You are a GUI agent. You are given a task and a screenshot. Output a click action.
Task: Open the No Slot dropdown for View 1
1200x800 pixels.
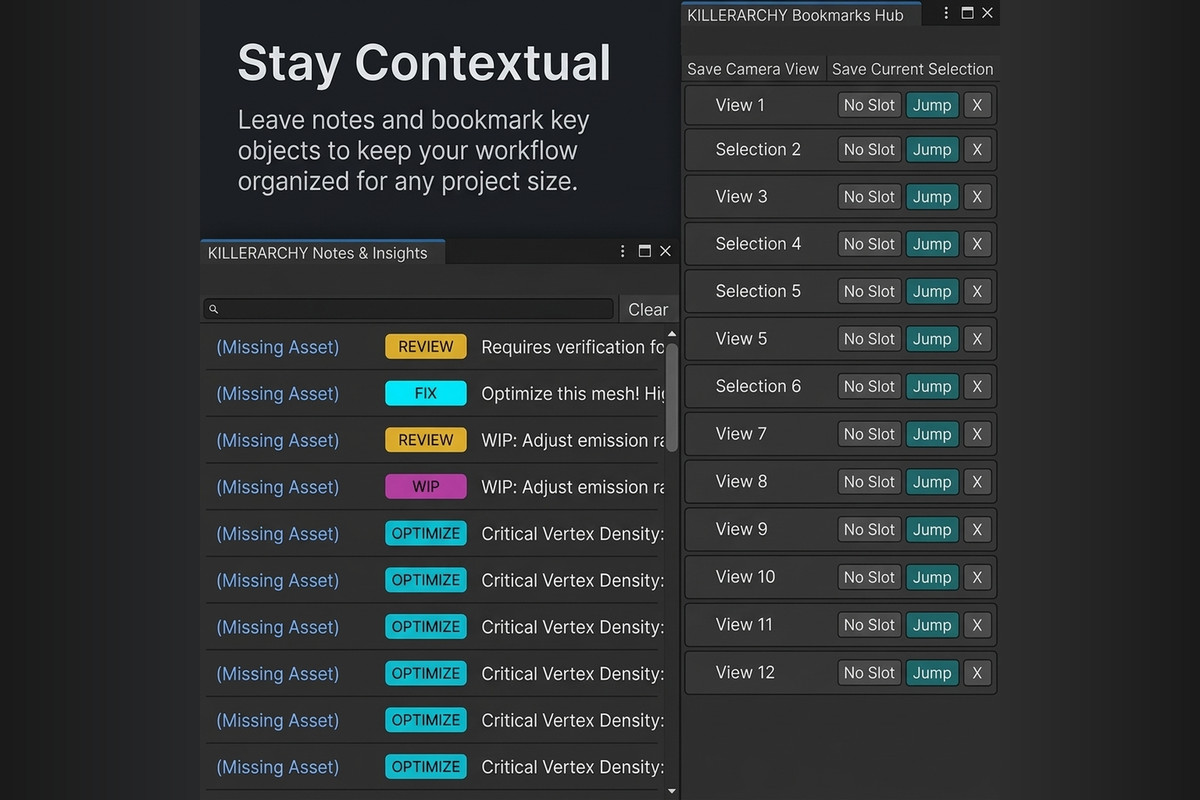tap(869, 105)
